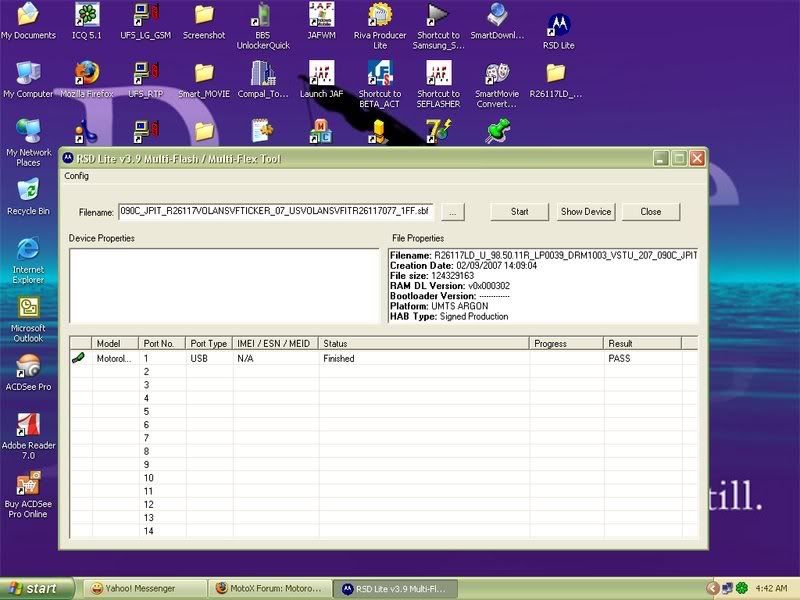
Task: Select the Buy ACDSee Pro Online icon
Action: pyautogui.click(x=29, y=495)
